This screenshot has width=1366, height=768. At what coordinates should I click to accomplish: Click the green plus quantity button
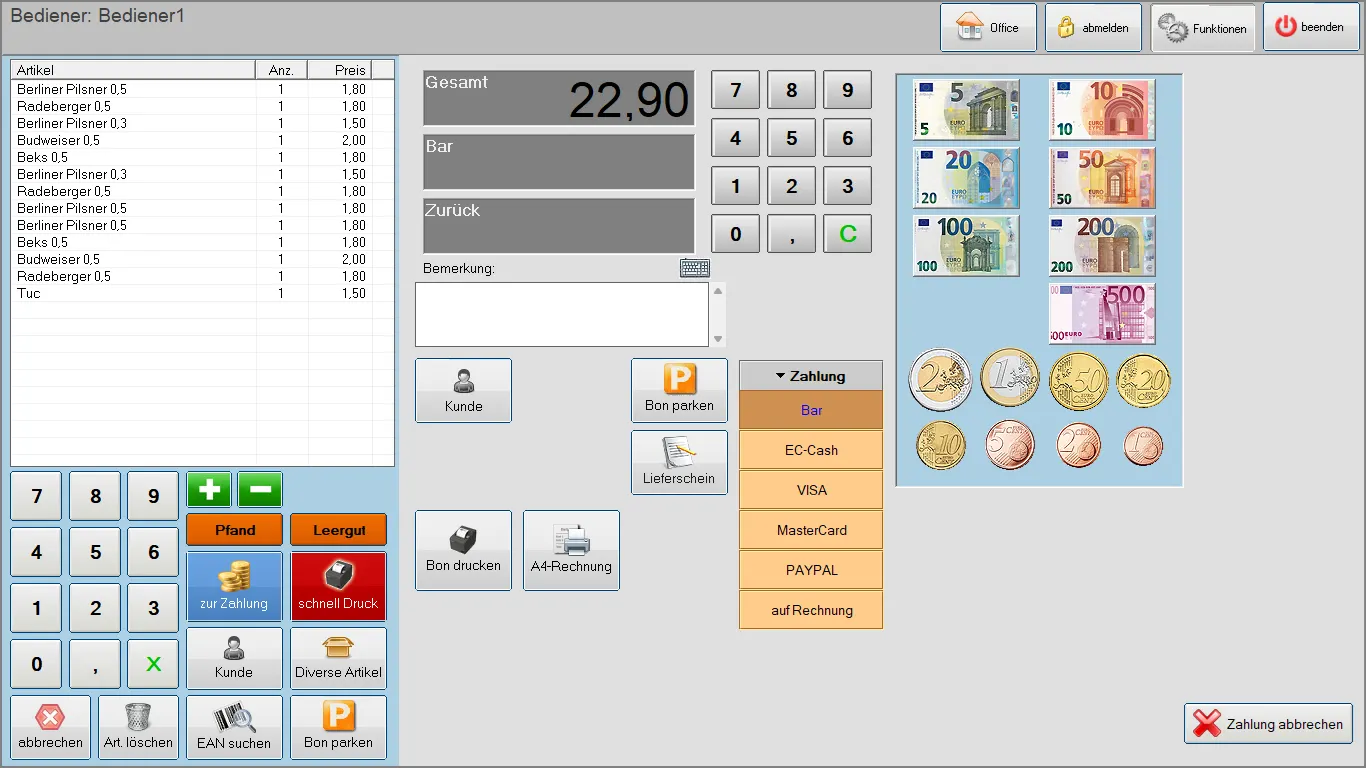(209, 490)
